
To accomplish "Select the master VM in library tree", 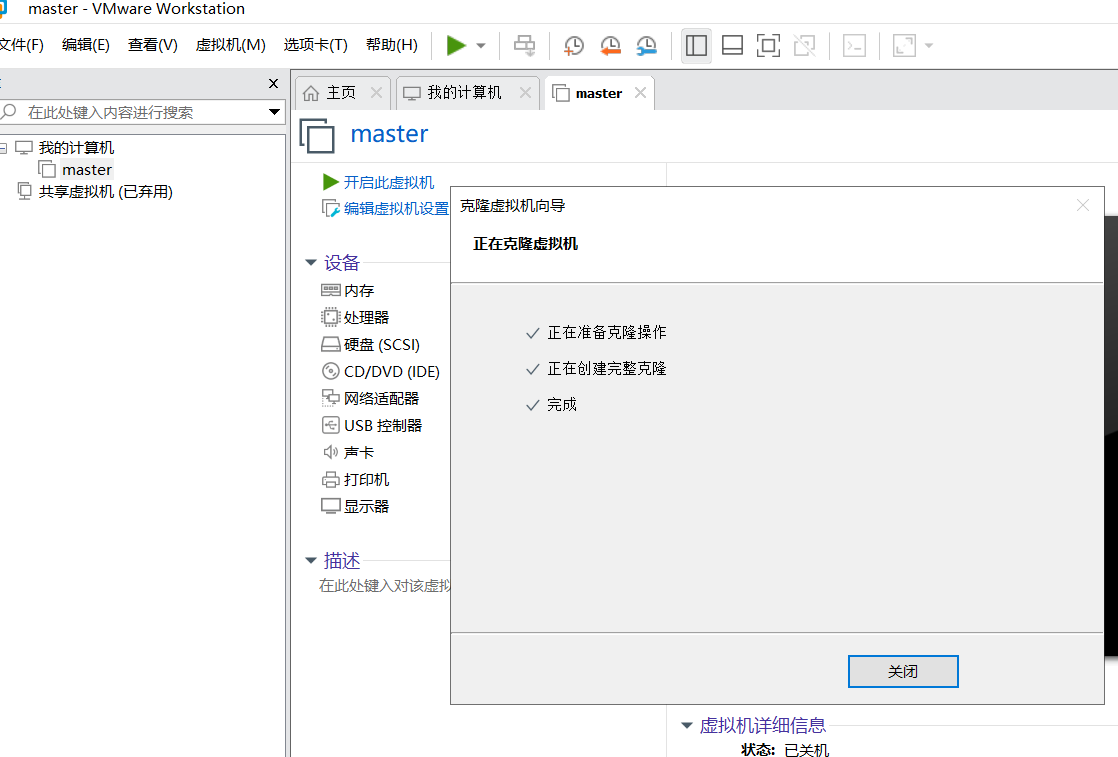I will [x=86, y=170].
